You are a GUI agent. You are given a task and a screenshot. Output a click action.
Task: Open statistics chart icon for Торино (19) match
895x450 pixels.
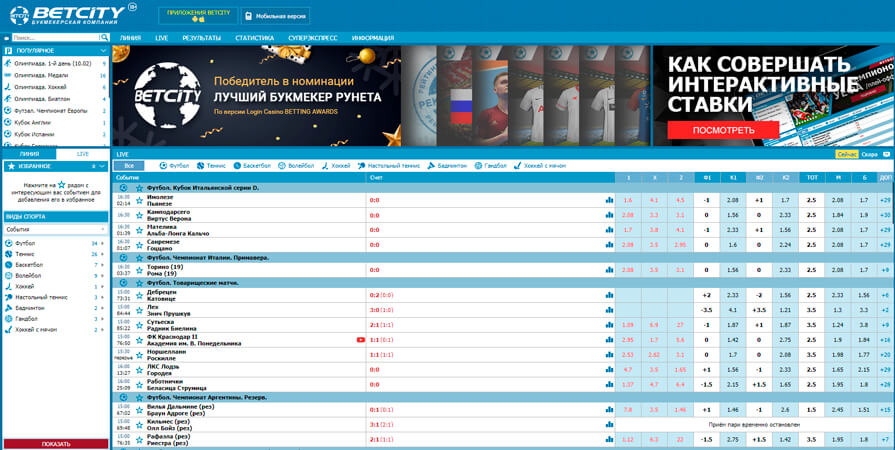point(610,270)
